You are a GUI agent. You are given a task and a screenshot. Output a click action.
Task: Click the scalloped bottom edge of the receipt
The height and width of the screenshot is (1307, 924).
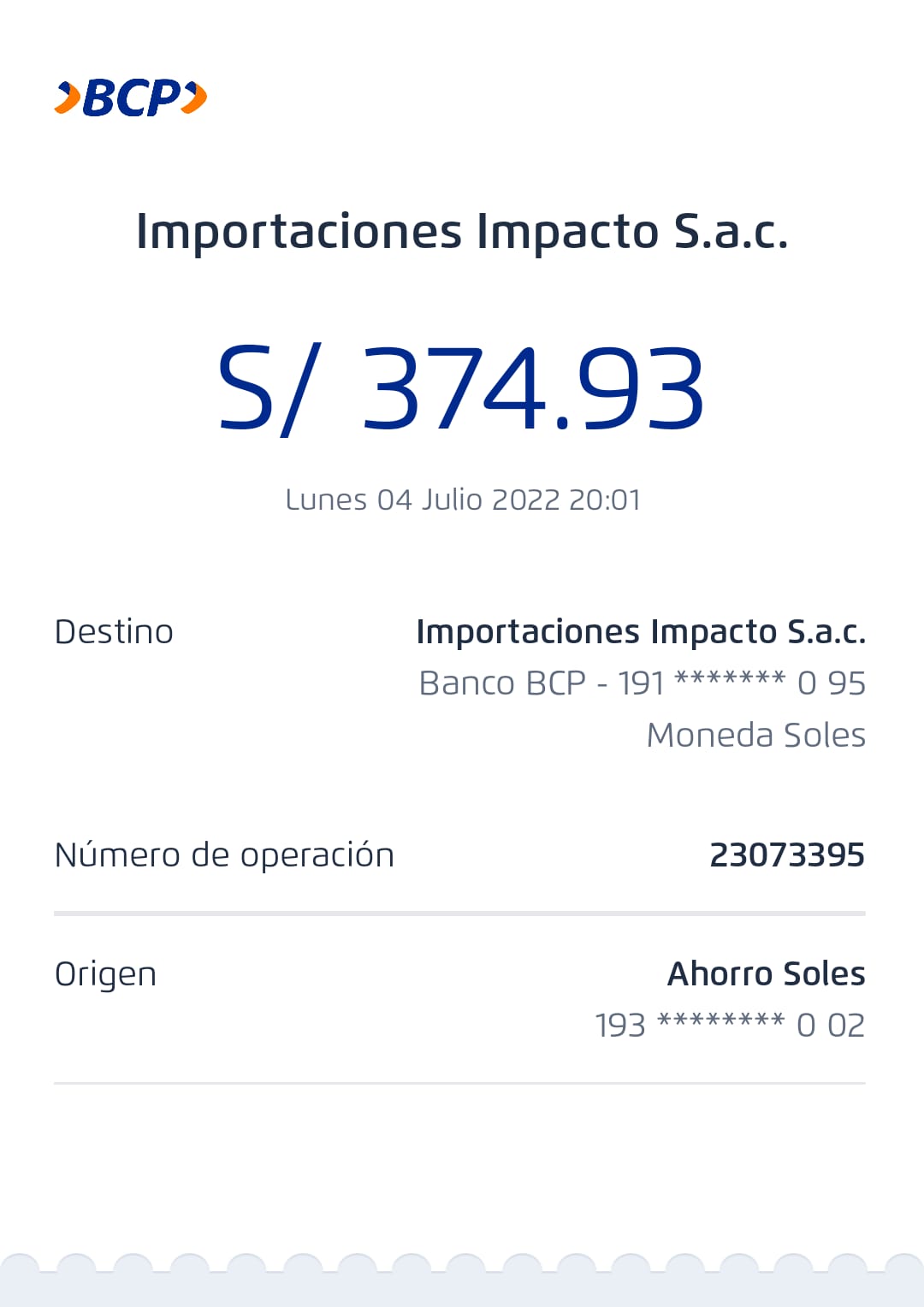click(x=462, y=1279)
